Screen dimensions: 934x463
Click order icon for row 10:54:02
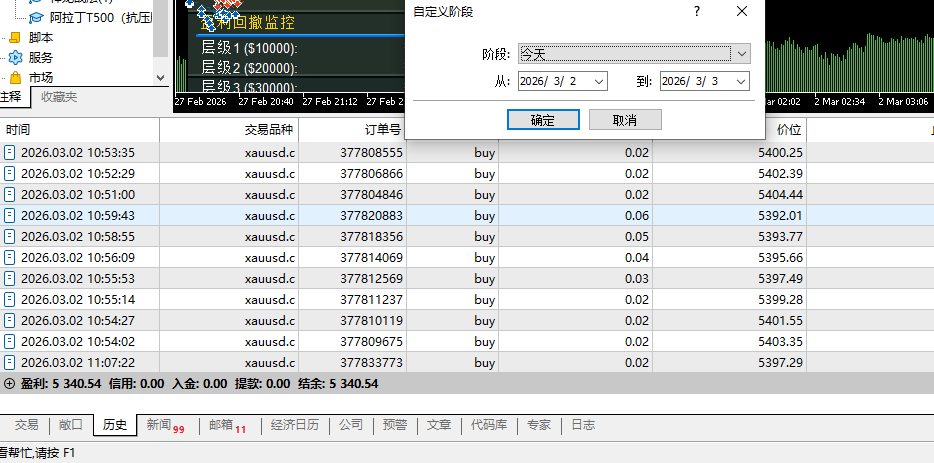tap(10, 341)
